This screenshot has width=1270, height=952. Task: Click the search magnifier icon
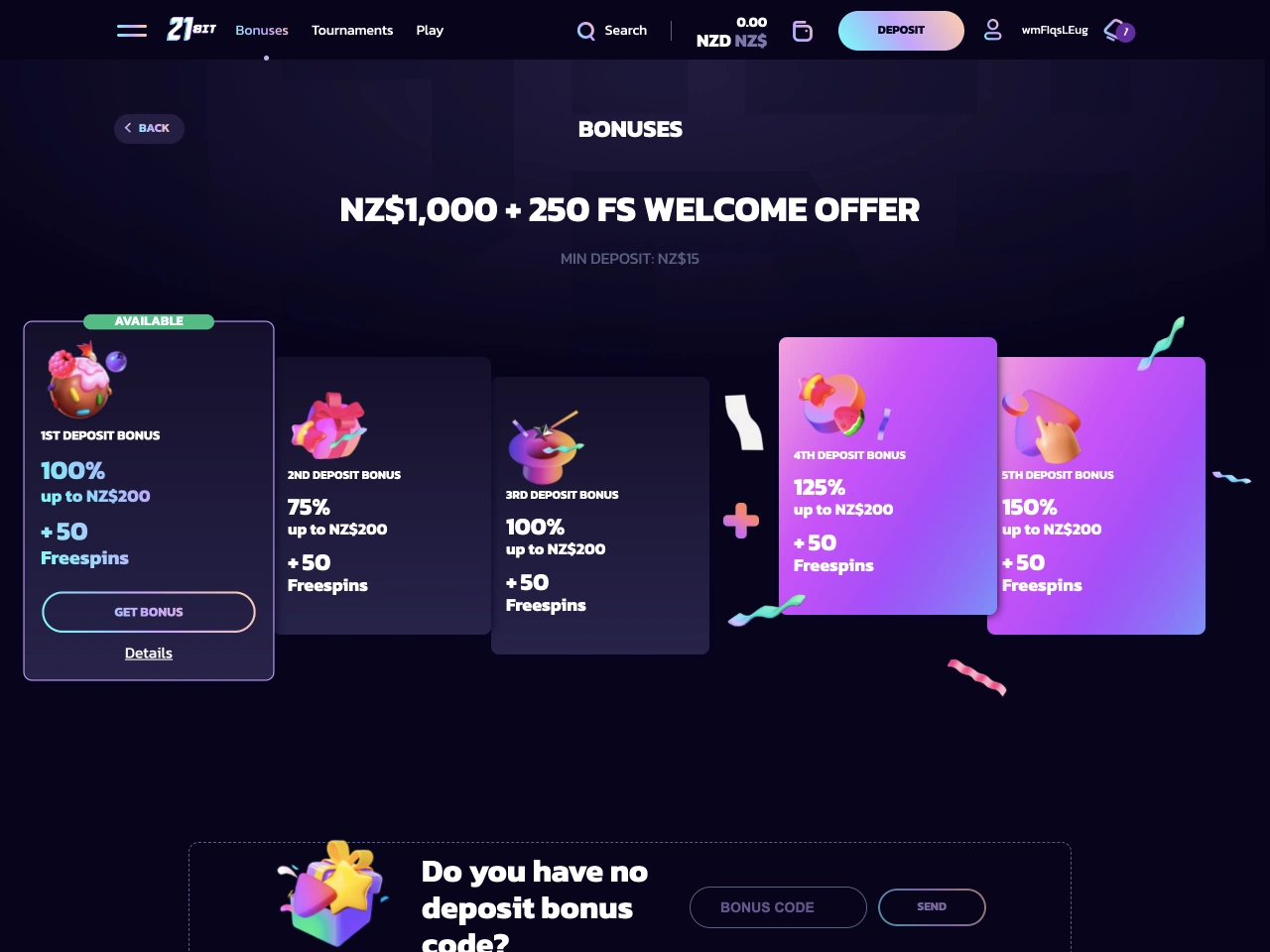[586, 31]
